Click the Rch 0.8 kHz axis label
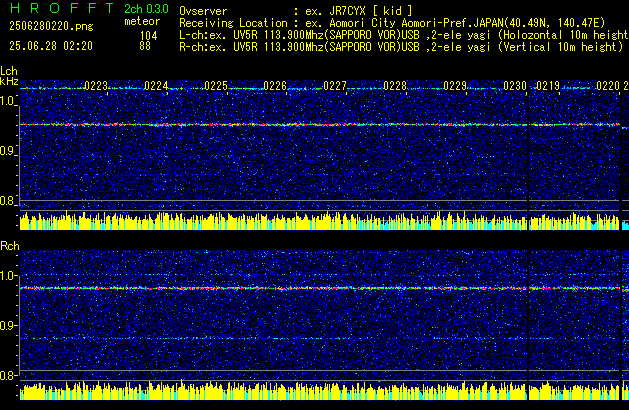Viewport: 629px width, 410px height. (x=8, y=375)
